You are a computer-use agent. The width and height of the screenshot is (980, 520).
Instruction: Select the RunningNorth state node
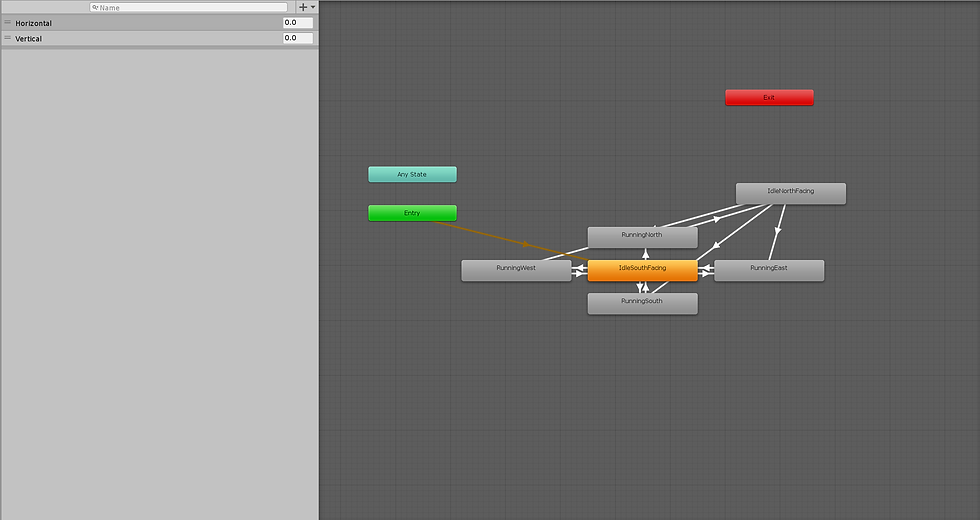pos(642,238)
